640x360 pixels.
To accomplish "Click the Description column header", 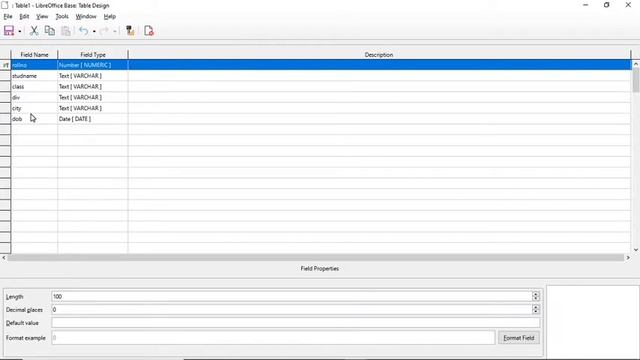I will click(x=379, y=55).
